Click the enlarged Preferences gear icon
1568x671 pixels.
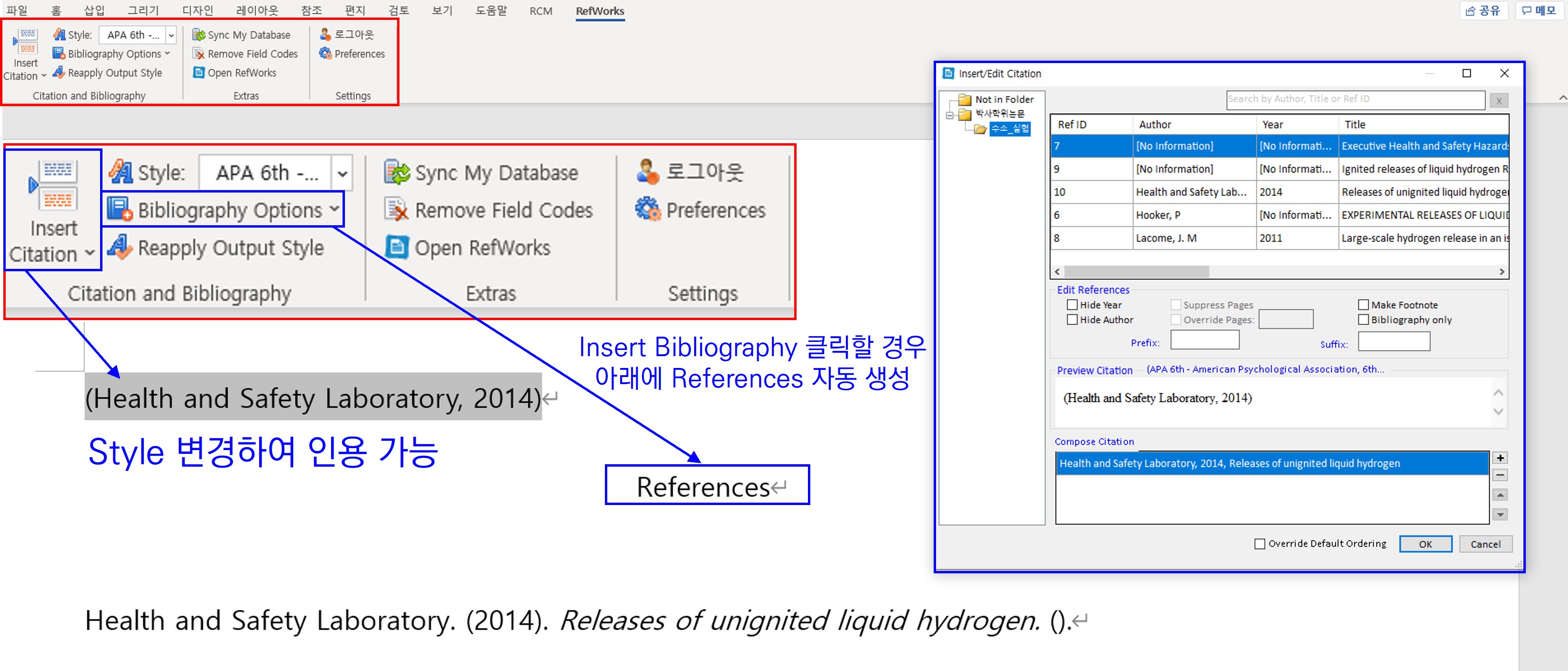648,209
